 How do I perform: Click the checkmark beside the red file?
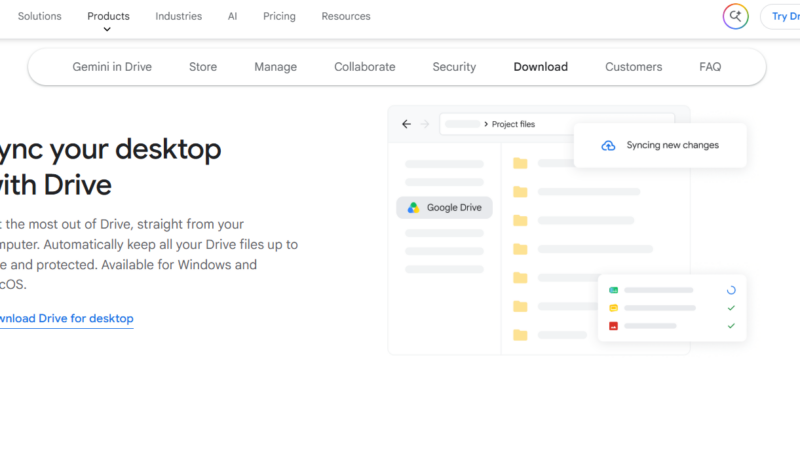point(731,326)
